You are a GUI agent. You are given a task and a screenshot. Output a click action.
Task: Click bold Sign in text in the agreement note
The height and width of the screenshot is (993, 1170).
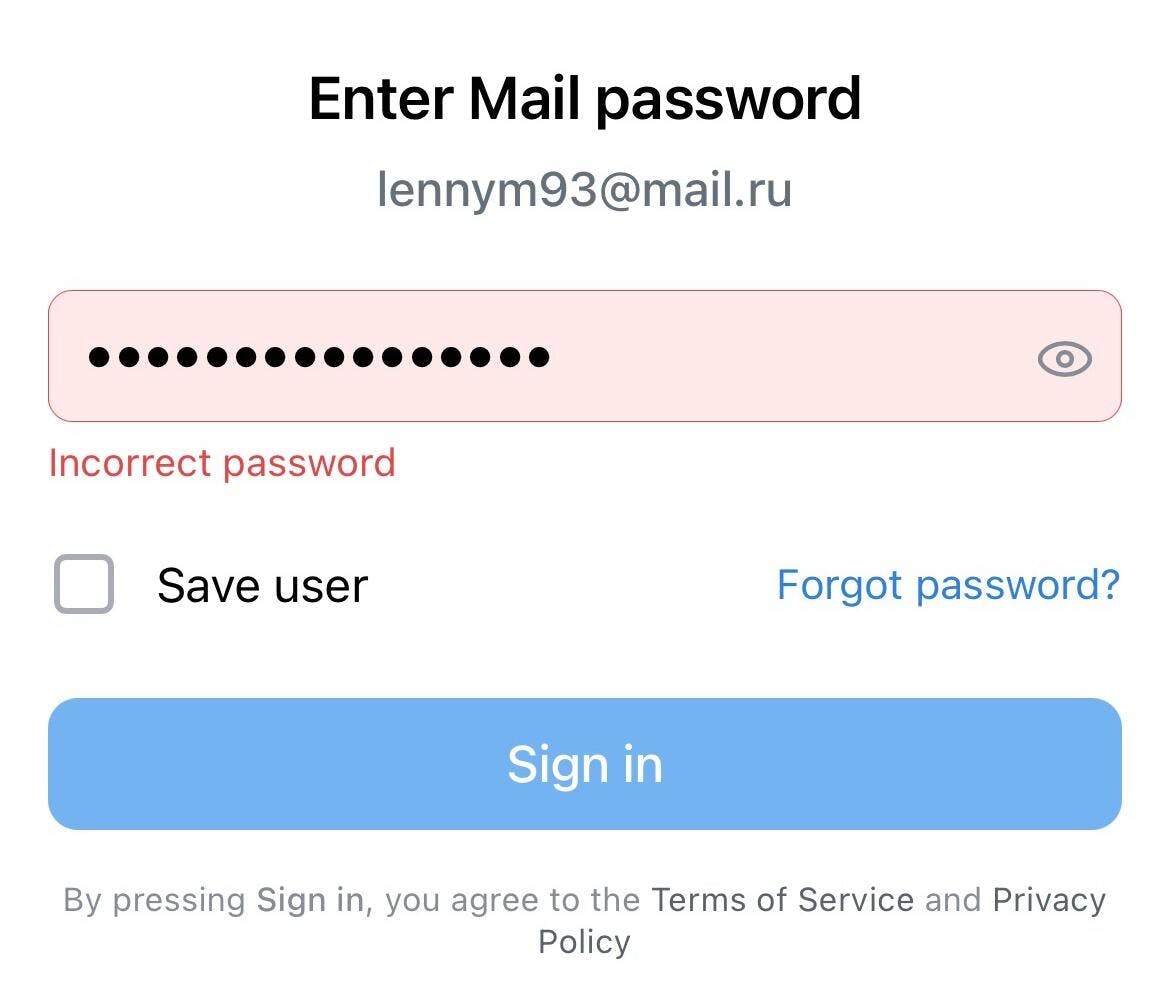[x=309, y=900]
